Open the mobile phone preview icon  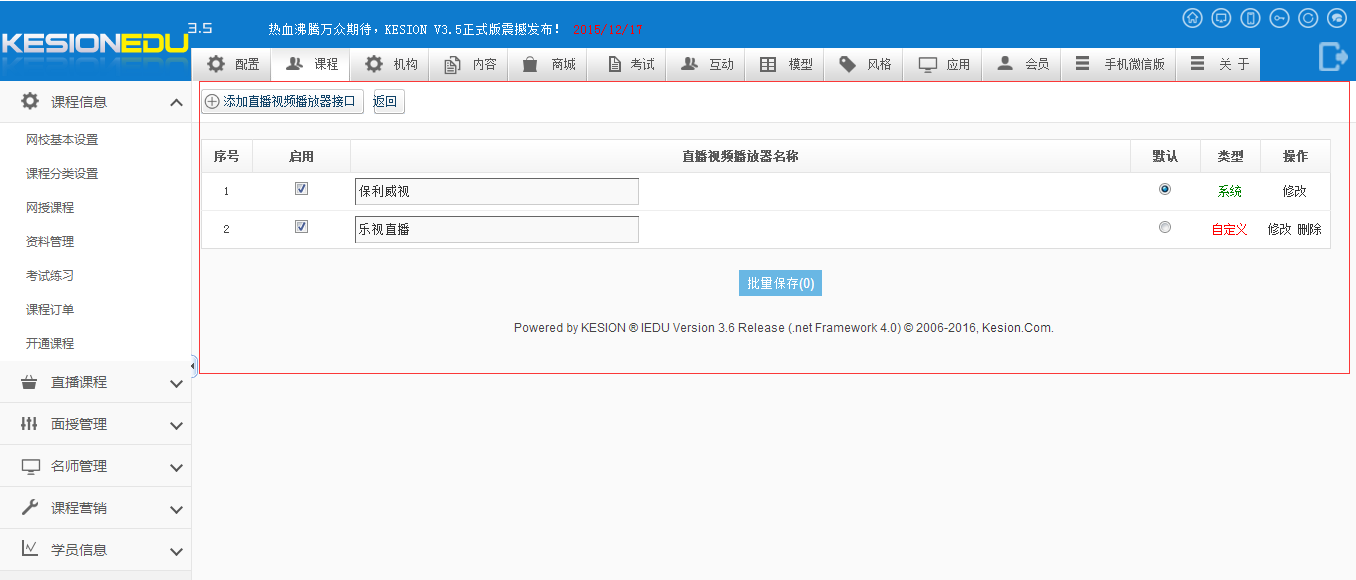[1250, 18]
